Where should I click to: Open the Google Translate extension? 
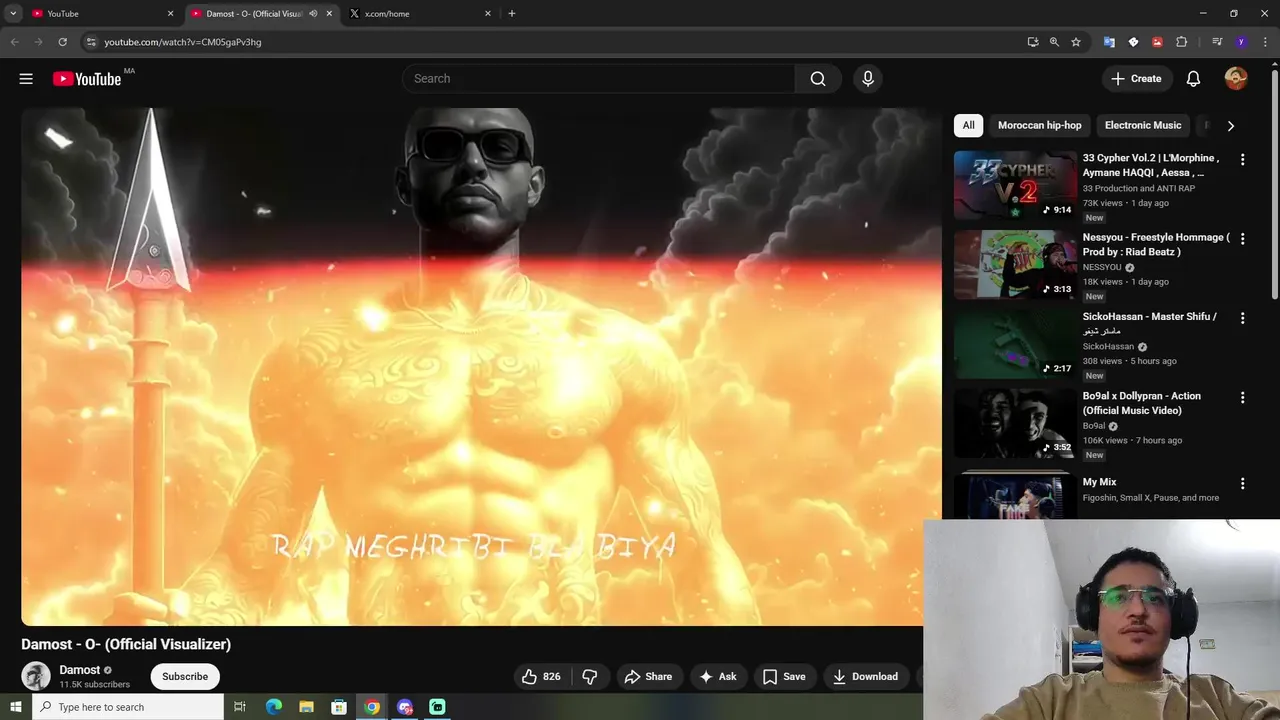point(1109,42)
